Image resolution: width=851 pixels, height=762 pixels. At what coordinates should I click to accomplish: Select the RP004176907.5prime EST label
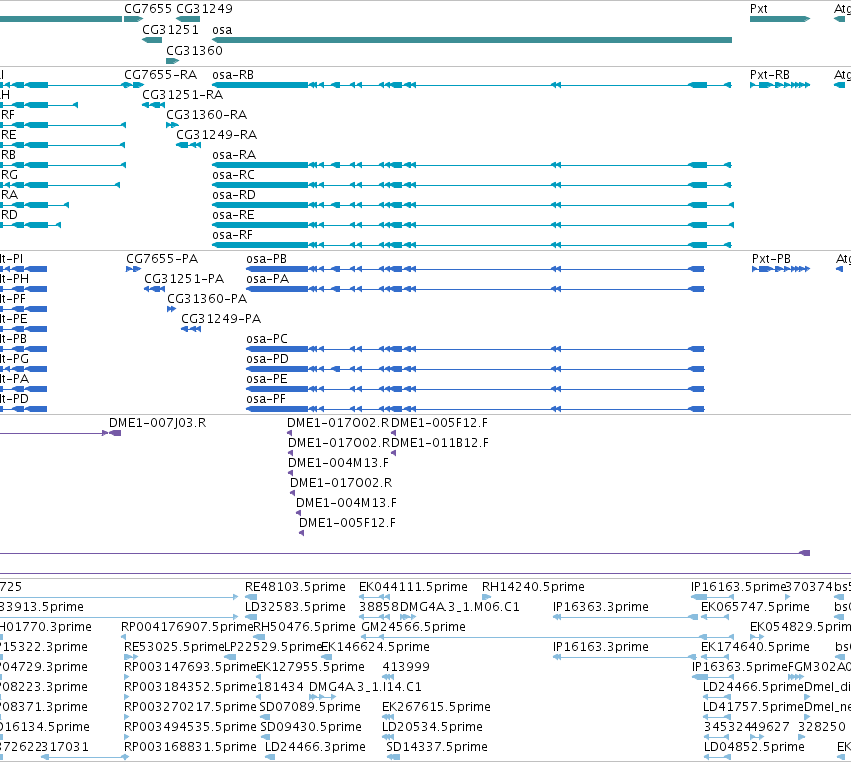pos(187,627)
